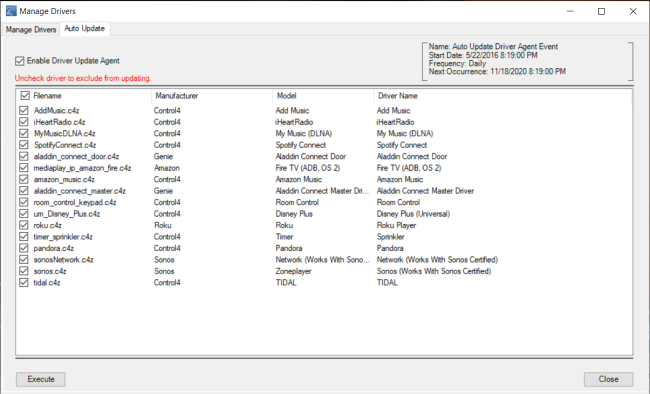Toggle the select-all checkbox beside Filename header

pyautogui.click(x=25, y=96)
